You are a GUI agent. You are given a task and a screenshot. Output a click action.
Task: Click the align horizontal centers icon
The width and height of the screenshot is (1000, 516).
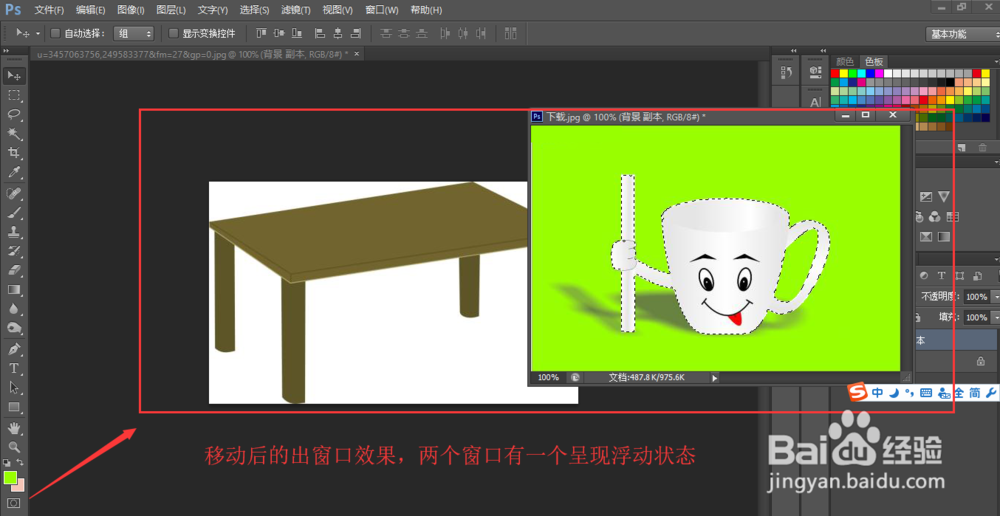pos(338,33)
